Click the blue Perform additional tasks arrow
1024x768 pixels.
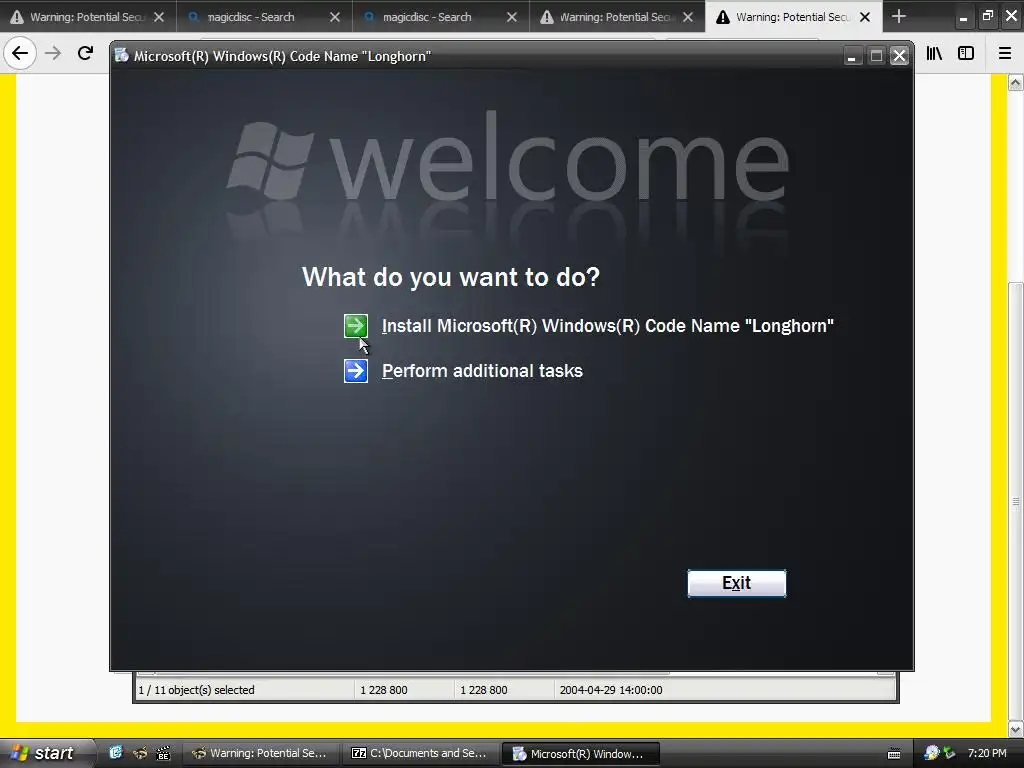[356, 371]
